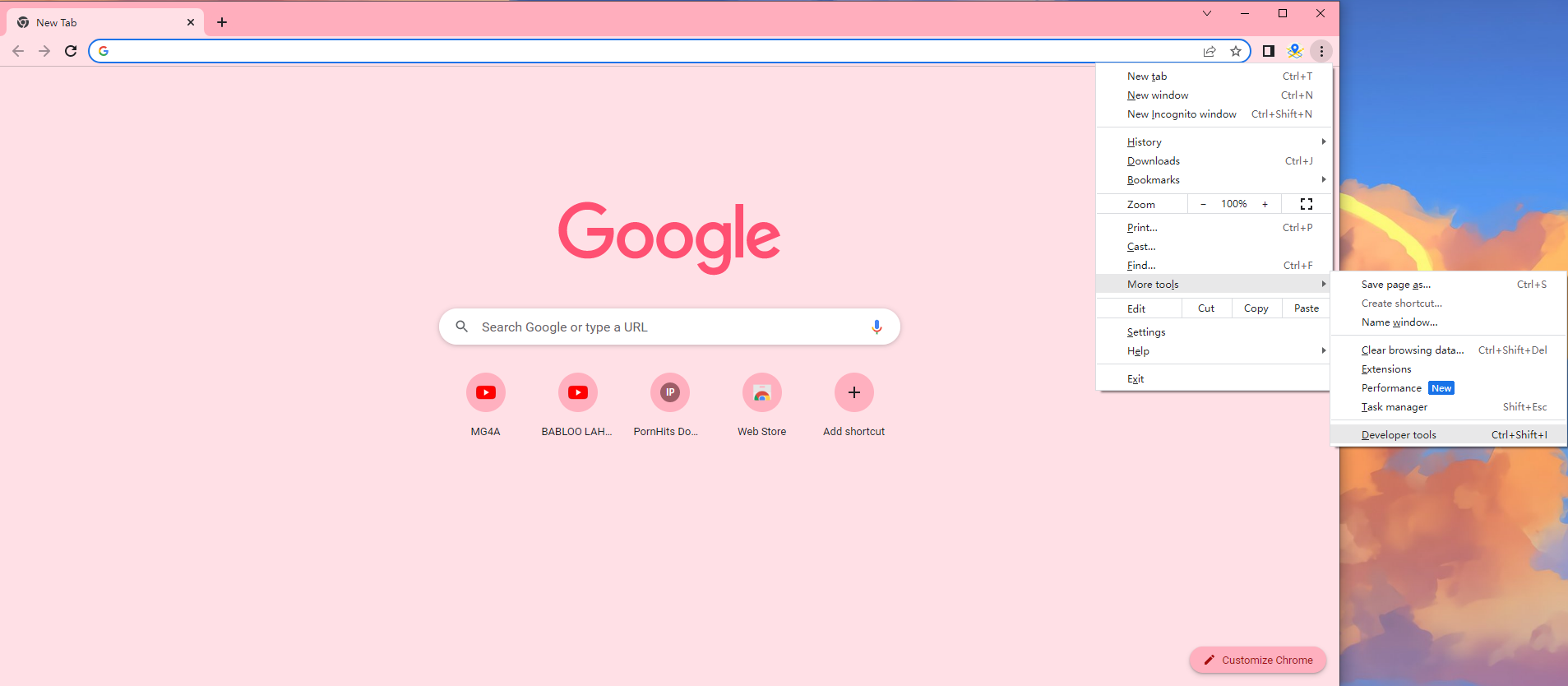Open the Web Store shortcut
Image resolution: width=1568 pixels, height=686 pixels.
pos(762,405)
